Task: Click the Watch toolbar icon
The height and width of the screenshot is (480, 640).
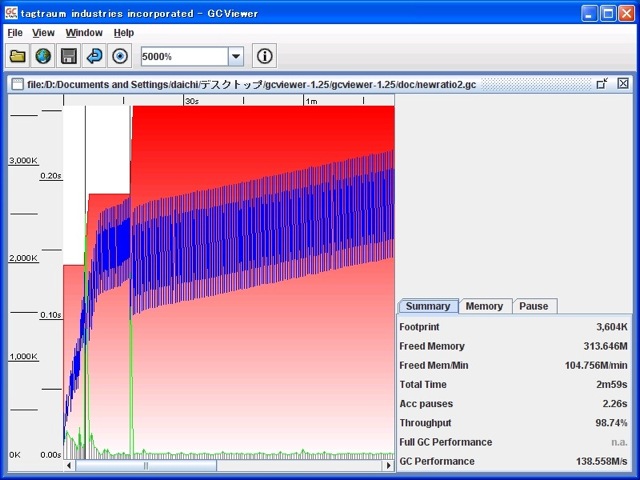Action: click(120, 57)
